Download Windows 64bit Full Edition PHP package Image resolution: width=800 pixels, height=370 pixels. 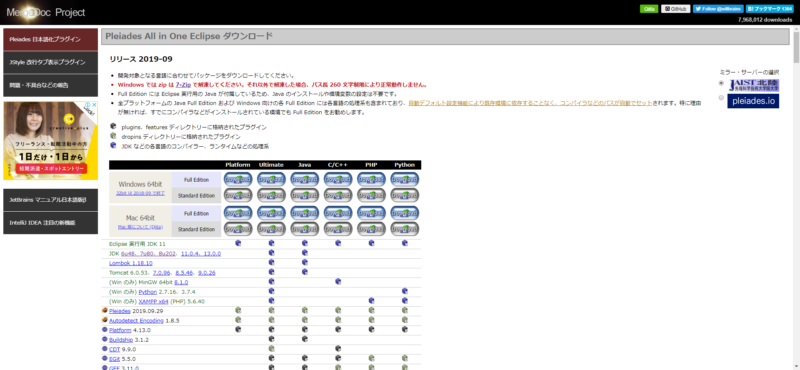(371, 179)
